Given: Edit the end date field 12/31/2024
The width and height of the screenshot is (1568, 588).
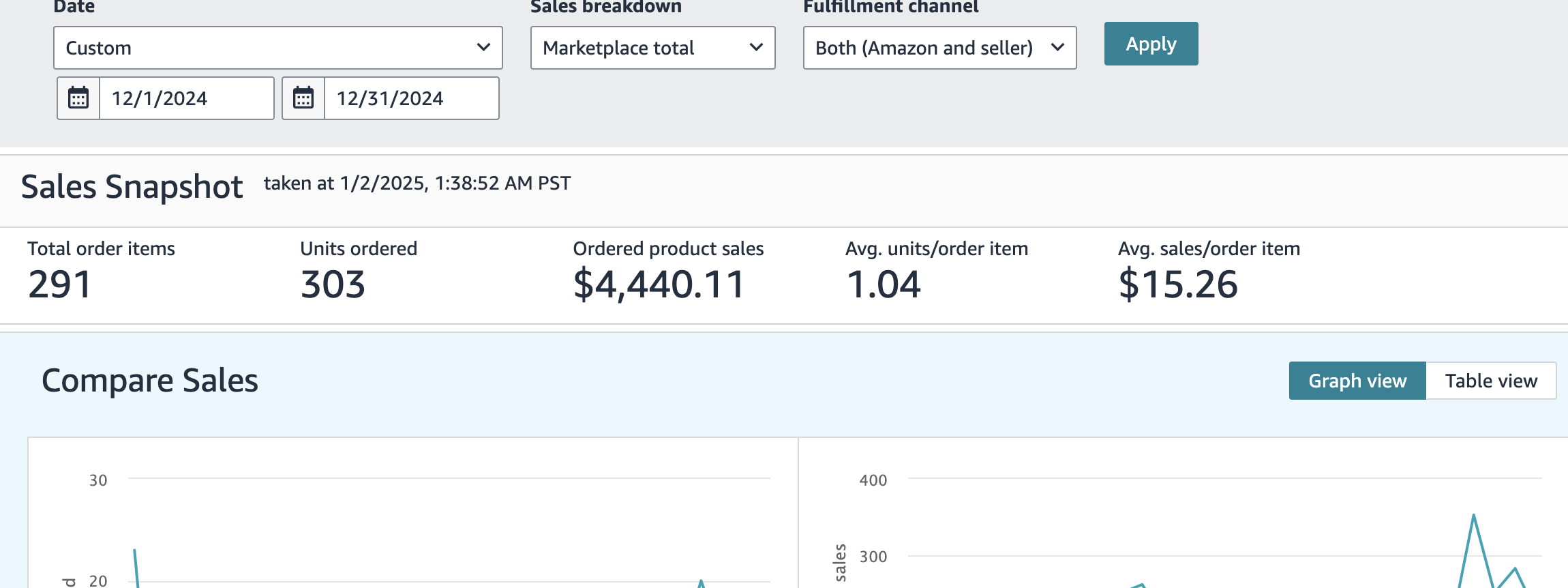Looking at the screenshot, I should pyautogui.click(x=411, y=98).
